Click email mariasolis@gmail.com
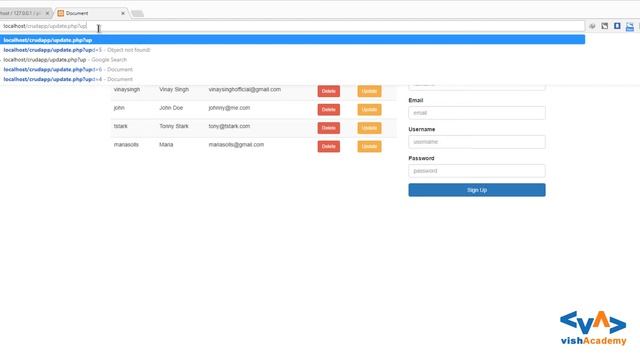 (x=236, y=144)
